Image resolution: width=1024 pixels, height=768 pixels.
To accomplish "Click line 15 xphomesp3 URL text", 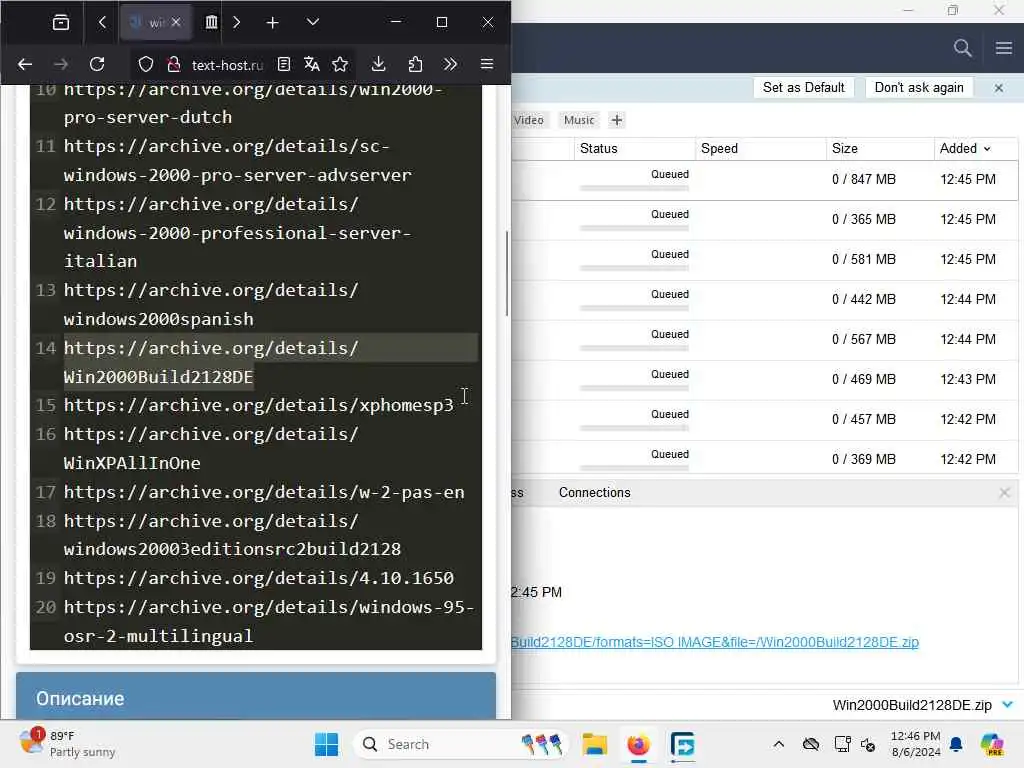I will 259,405.
